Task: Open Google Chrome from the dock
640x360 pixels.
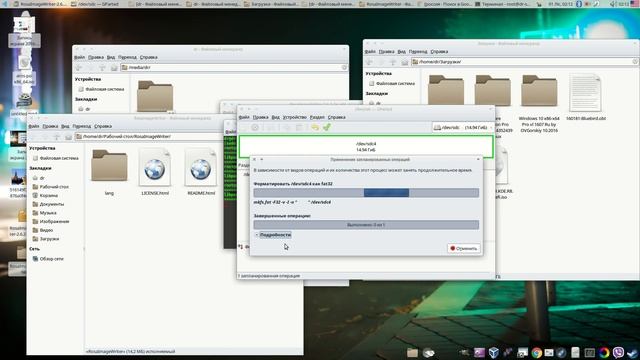Action: pyautogui.click(x=536, y=353)
